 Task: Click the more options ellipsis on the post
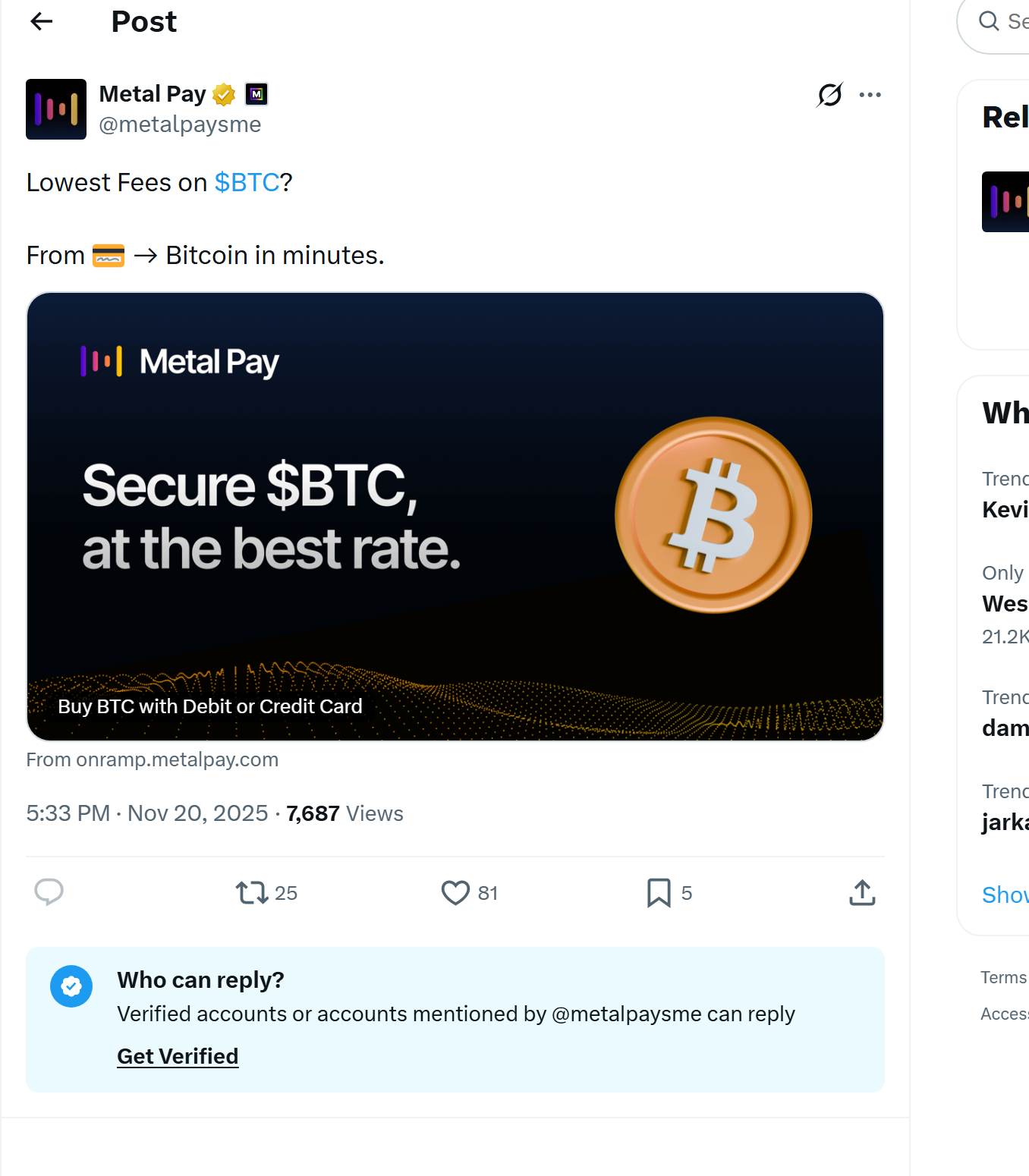tap(870, 94)
